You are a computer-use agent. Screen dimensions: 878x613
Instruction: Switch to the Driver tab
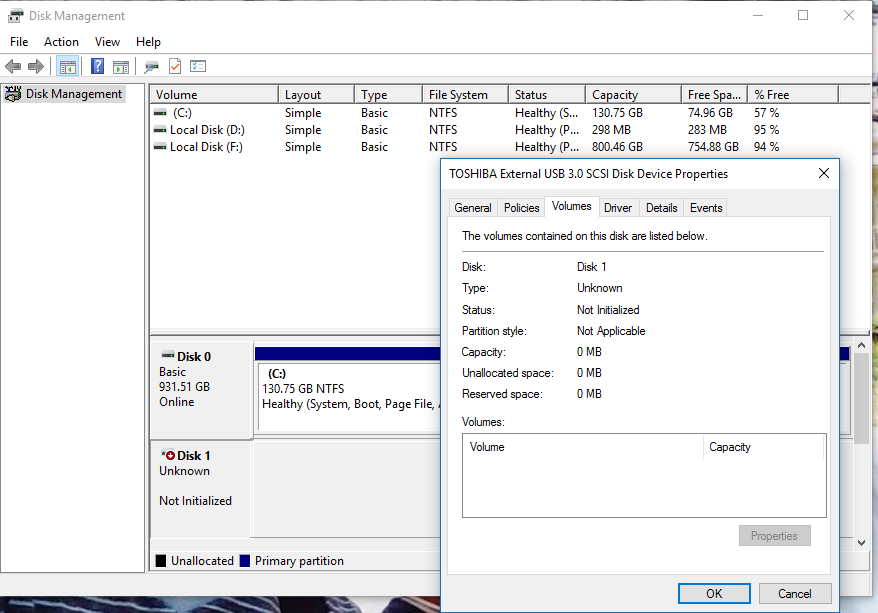[x=618, y=208]
